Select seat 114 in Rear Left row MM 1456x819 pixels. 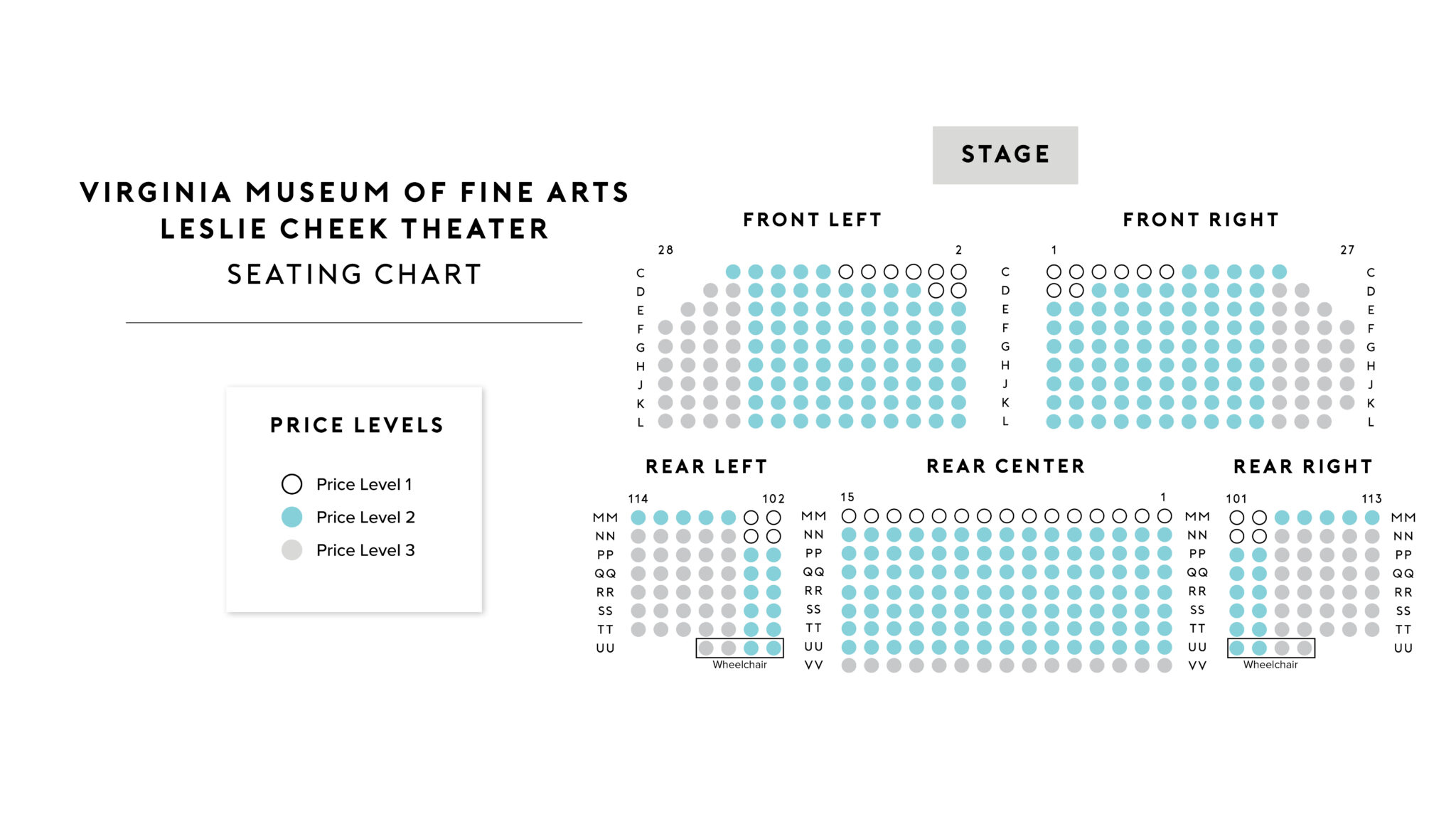(638, 518)
